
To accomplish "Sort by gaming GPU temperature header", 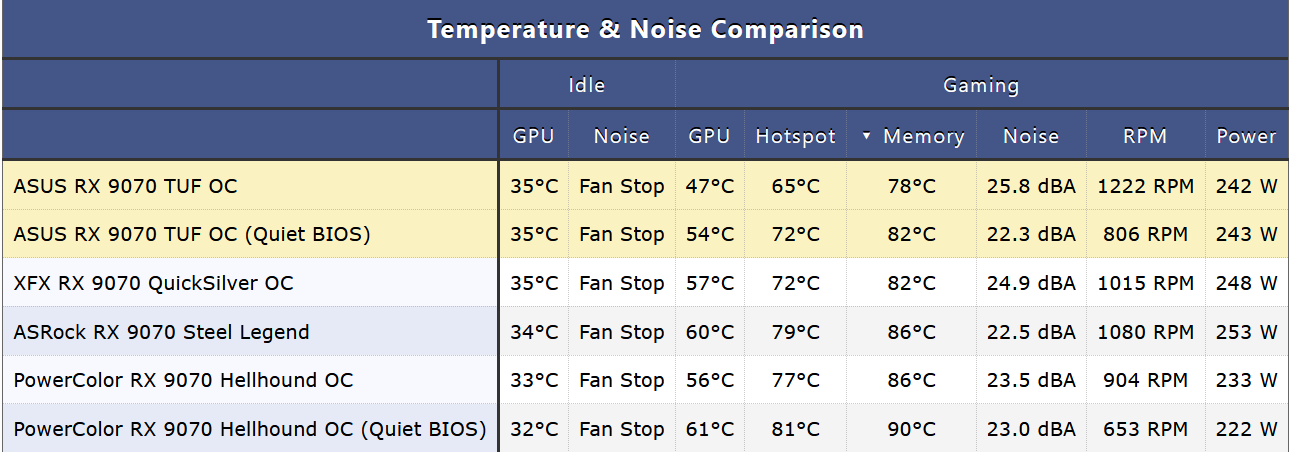I will [710, 136].
